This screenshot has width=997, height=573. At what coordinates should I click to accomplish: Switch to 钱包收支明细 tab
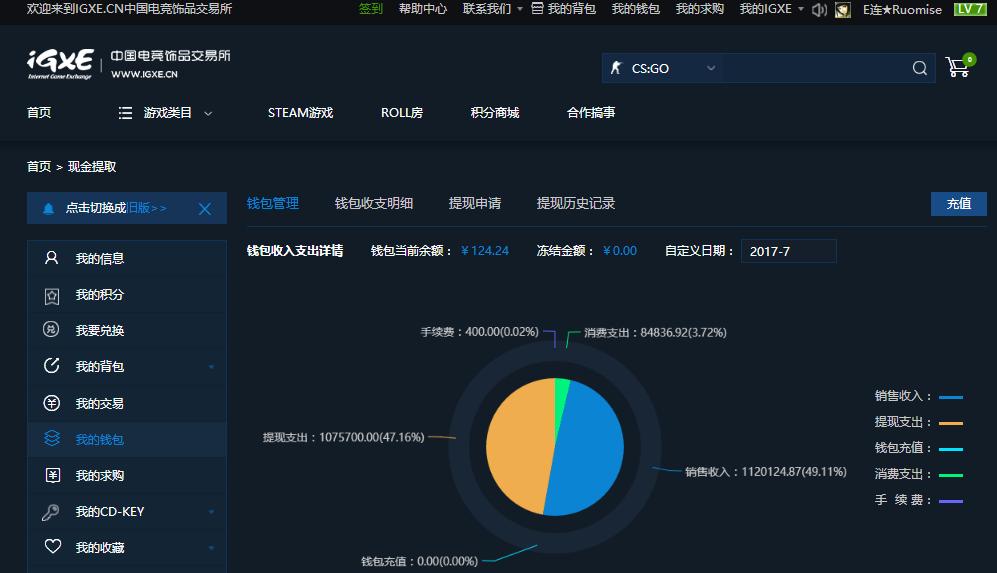coord(373,203)
